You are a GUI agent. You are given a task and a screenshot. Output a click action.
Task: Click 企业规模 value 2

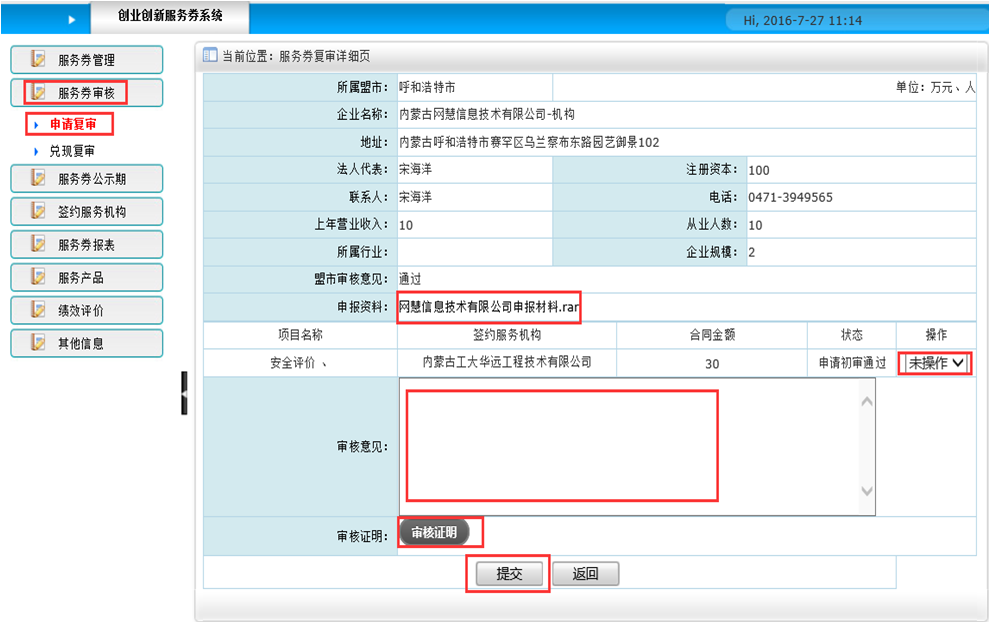(x=751, y=252)
